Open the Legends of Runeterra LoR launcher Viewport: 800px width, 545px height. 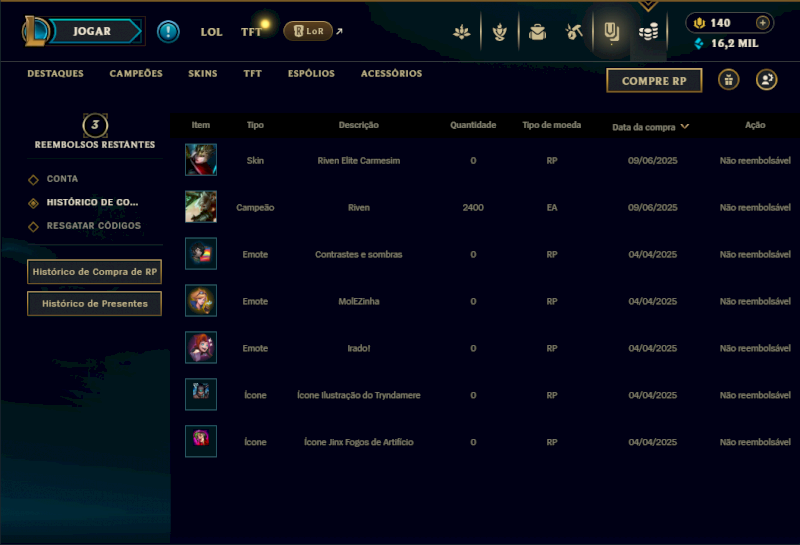pyautogui.click(x=308, y=31)
